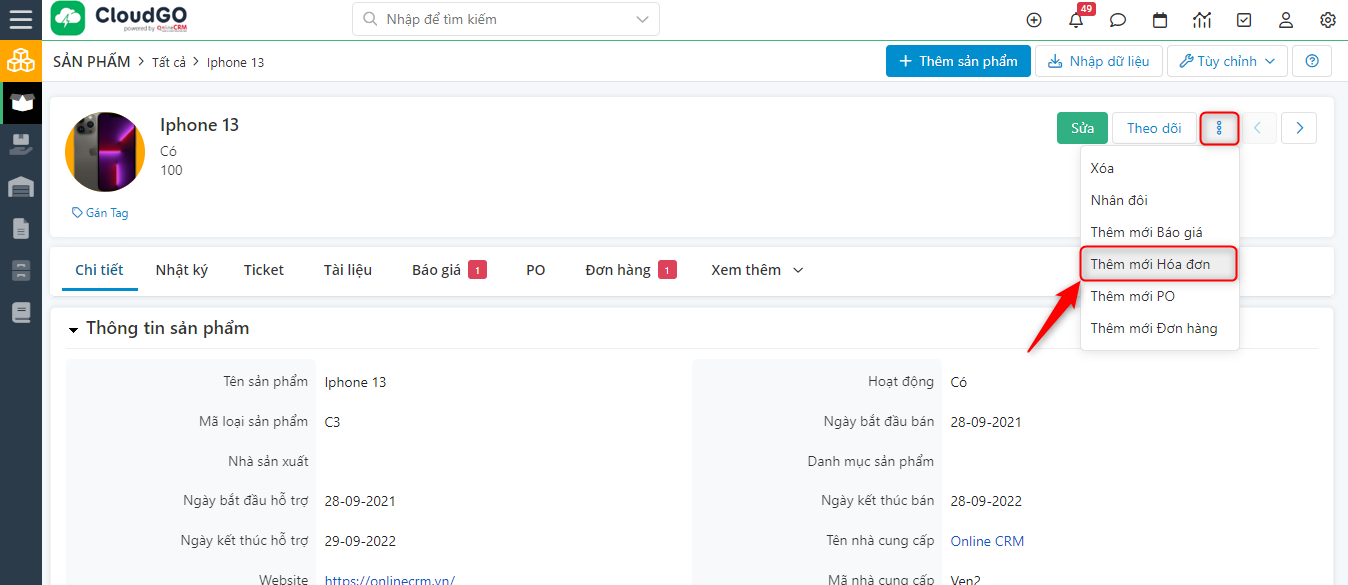Switch to the Nhật ký tab
1348x585 pixels.
(181, 270)
